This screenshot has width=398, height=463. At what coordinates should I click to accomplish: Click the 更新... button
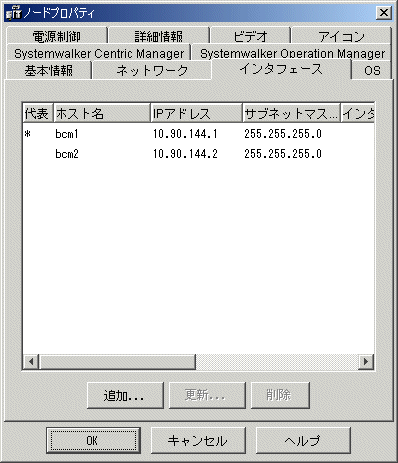click(x=207, y=395)
